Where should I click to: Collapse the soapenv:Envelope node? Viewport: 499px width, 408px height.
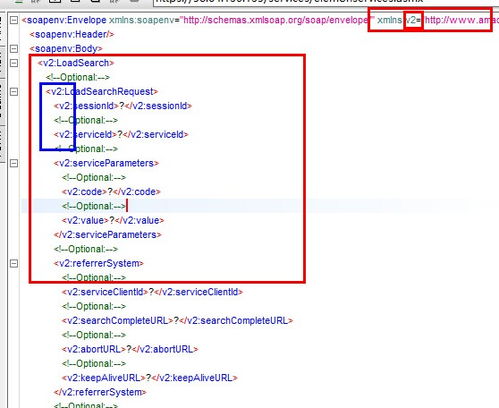[14, 20]
